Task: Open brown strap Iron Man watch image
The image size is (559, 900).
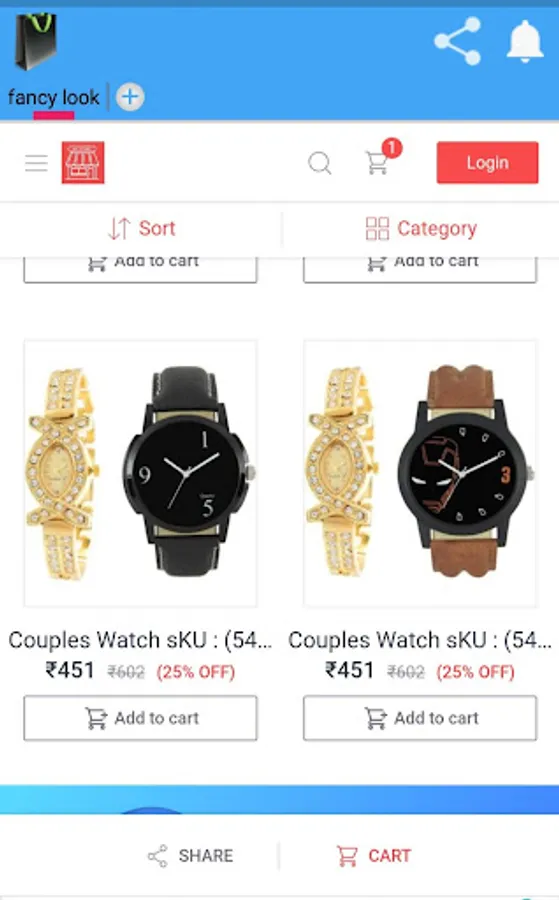Action: click(x=420, y=474)
